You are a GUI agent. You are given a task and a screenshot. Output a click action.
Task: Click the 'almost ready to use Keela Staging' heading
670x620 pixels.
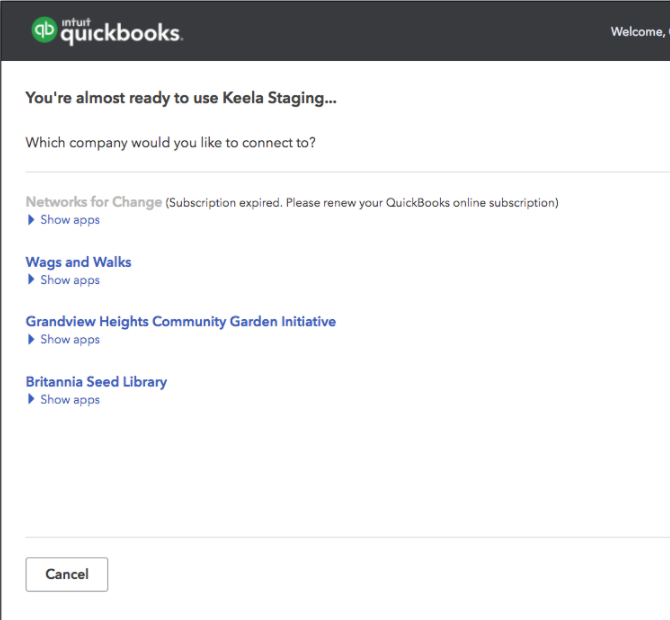(x=181, y=98)
